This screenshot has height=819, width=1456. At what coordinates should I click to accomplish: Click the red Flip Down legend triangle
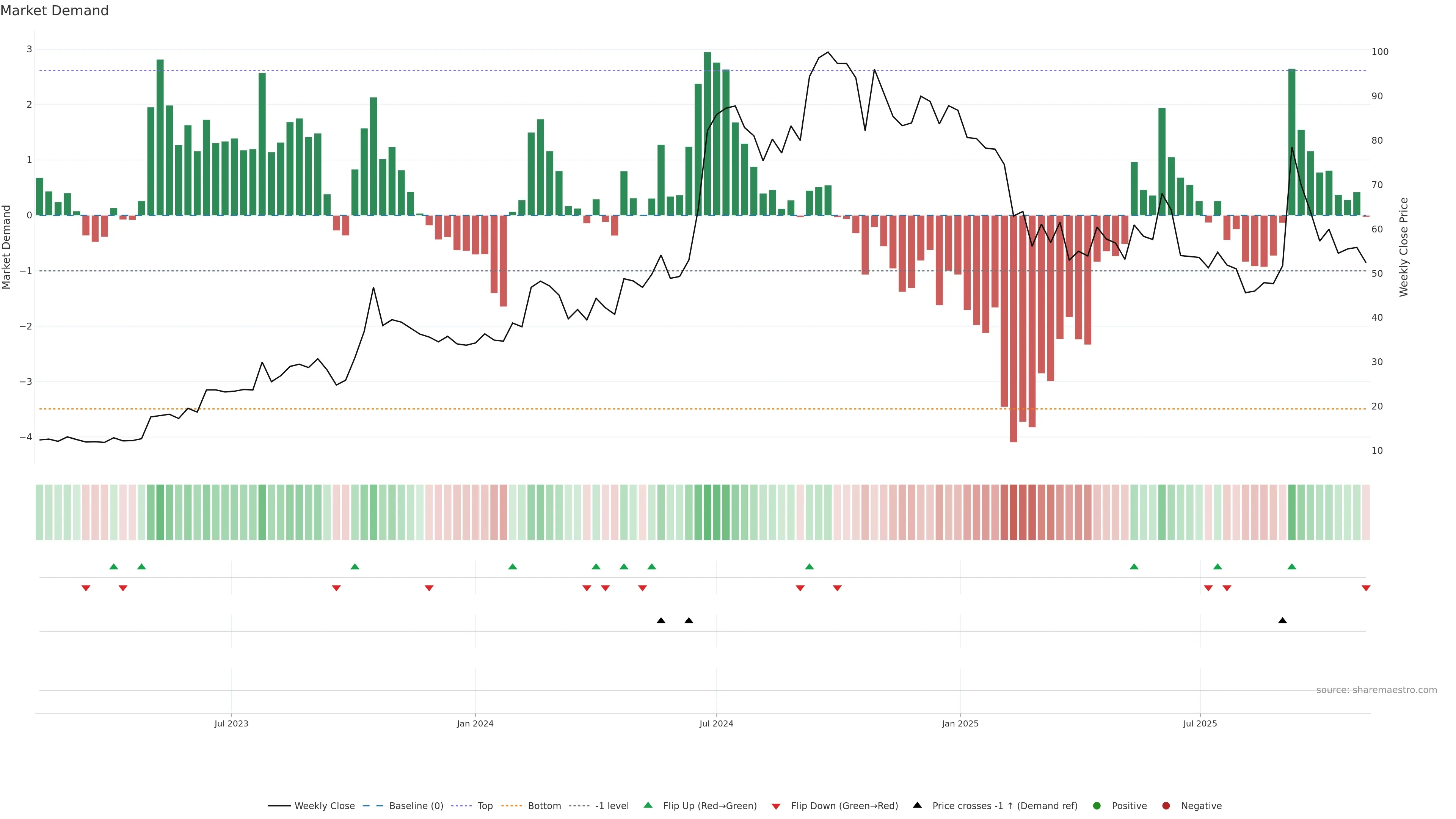pos(776,806)
